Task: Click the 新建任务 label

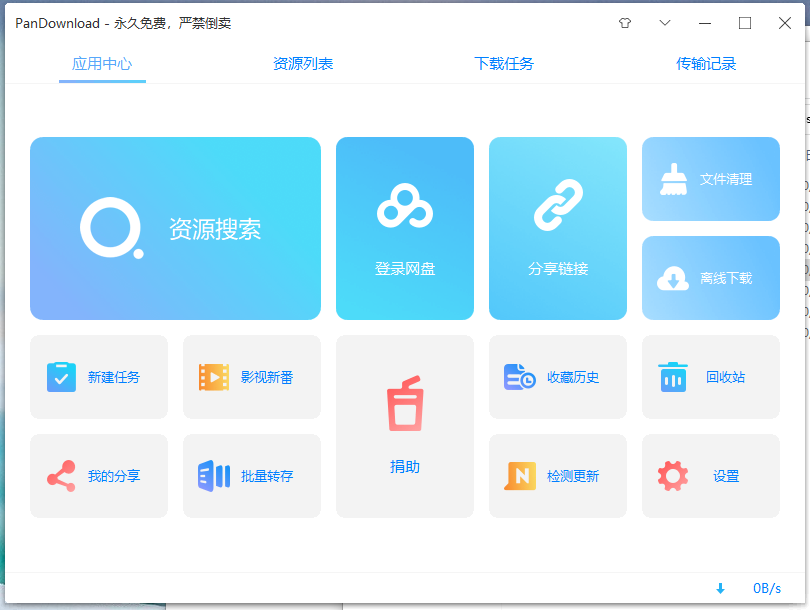Action: coord(114,377)
